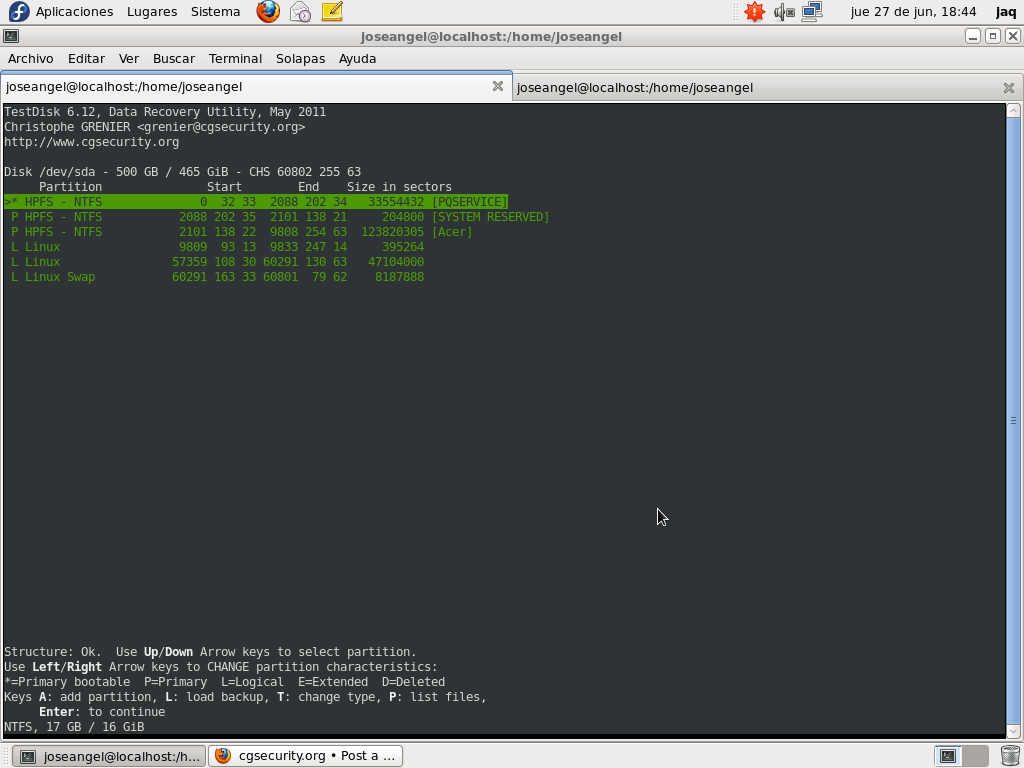The image size is (1024, 768).
Task: Select the first joseangel@localhost terminal tab
Action: tap(256, 86)
